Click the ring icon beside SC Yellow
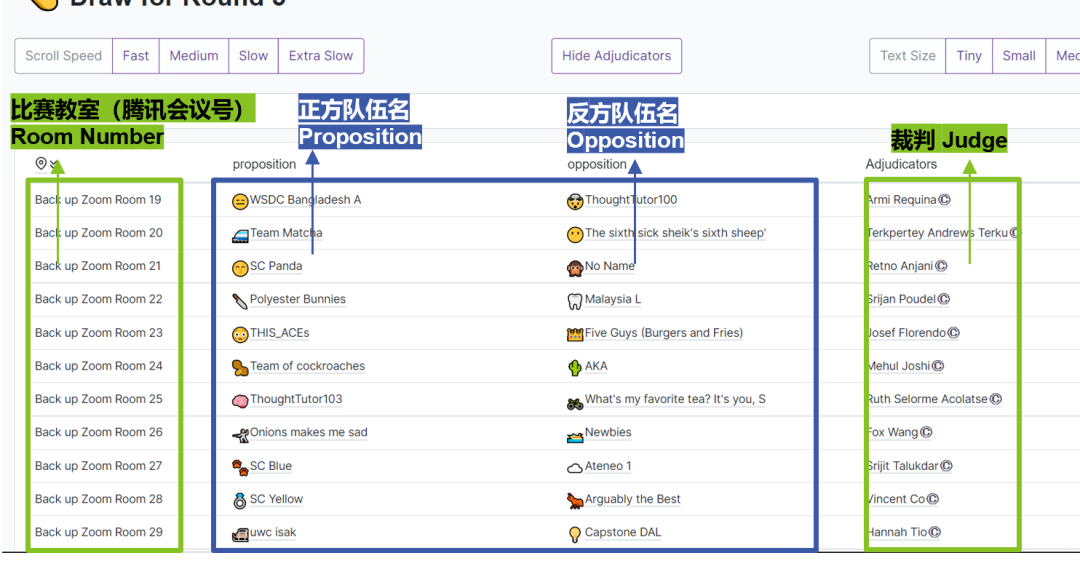 tap(240, 500)
